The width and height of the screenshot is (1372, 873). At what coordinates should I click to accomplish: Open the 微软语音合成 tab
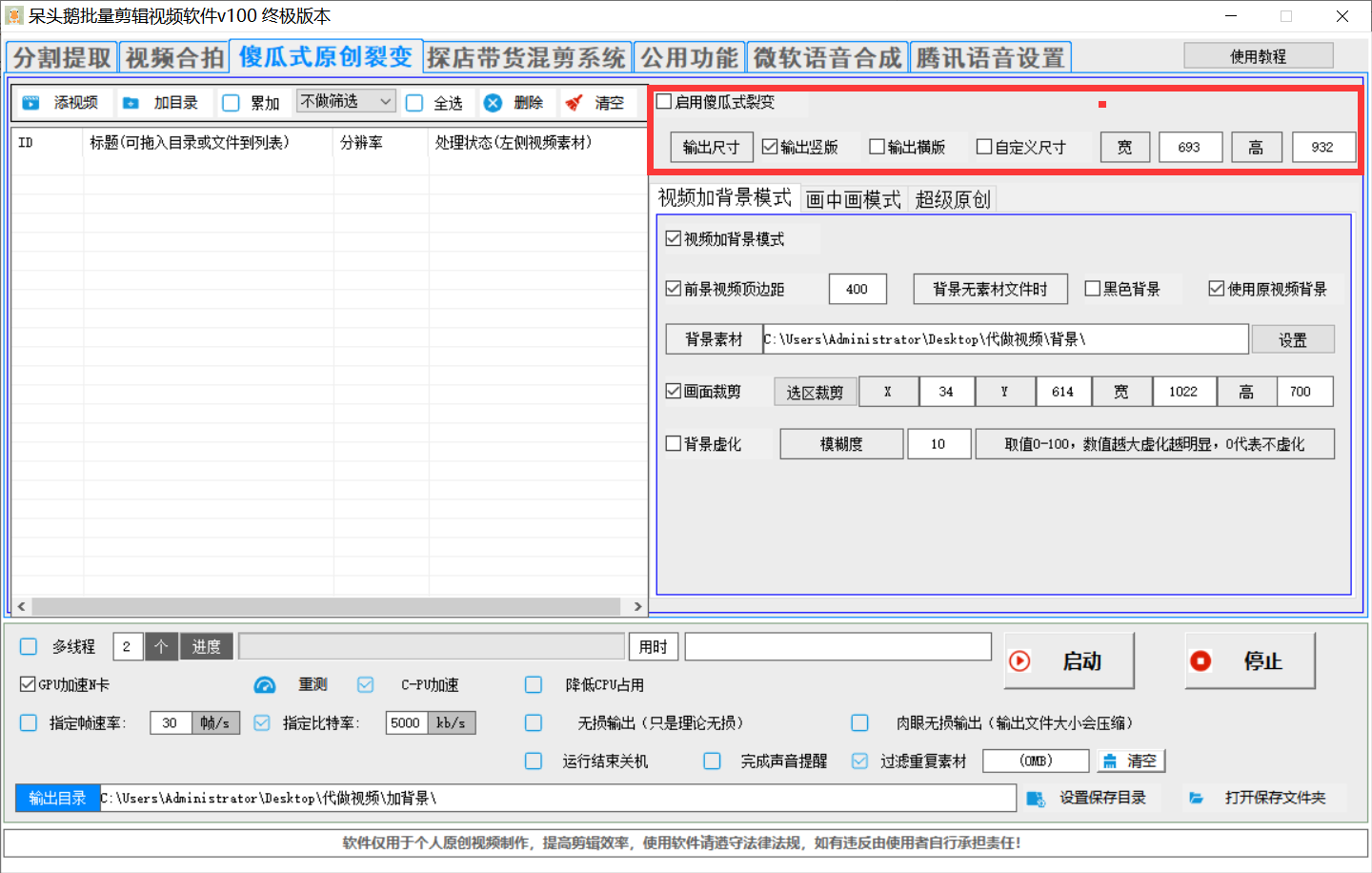point(827,57)
